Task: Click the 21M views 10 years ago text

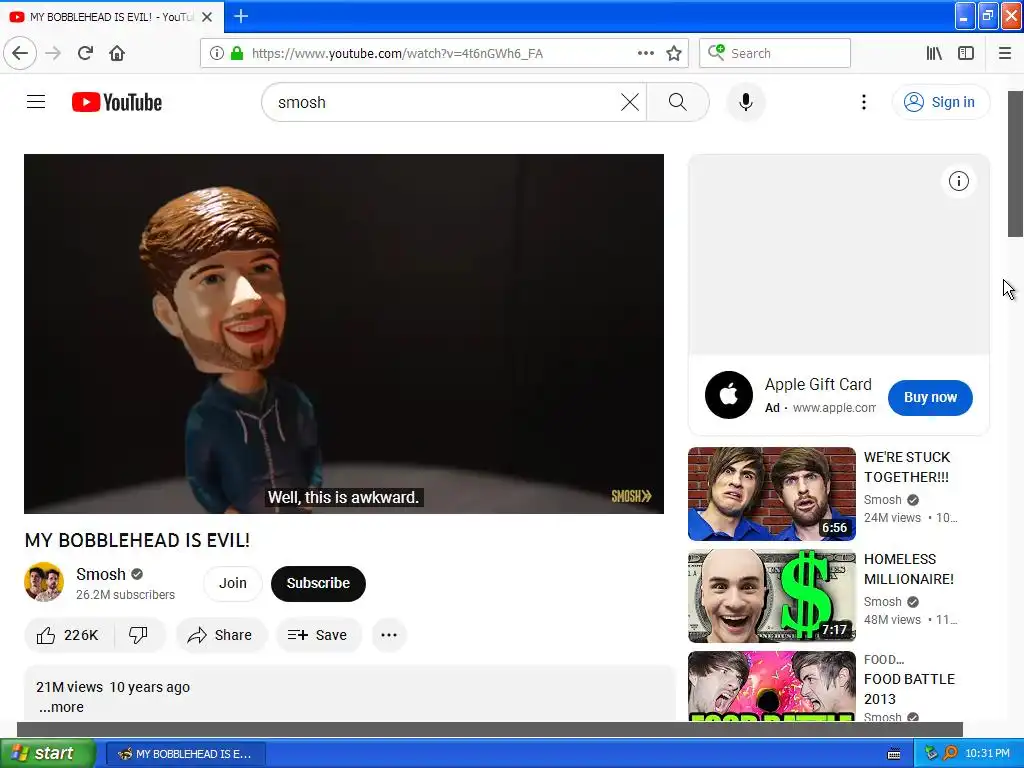Action: pyautogui.click(x=113, y=687)
